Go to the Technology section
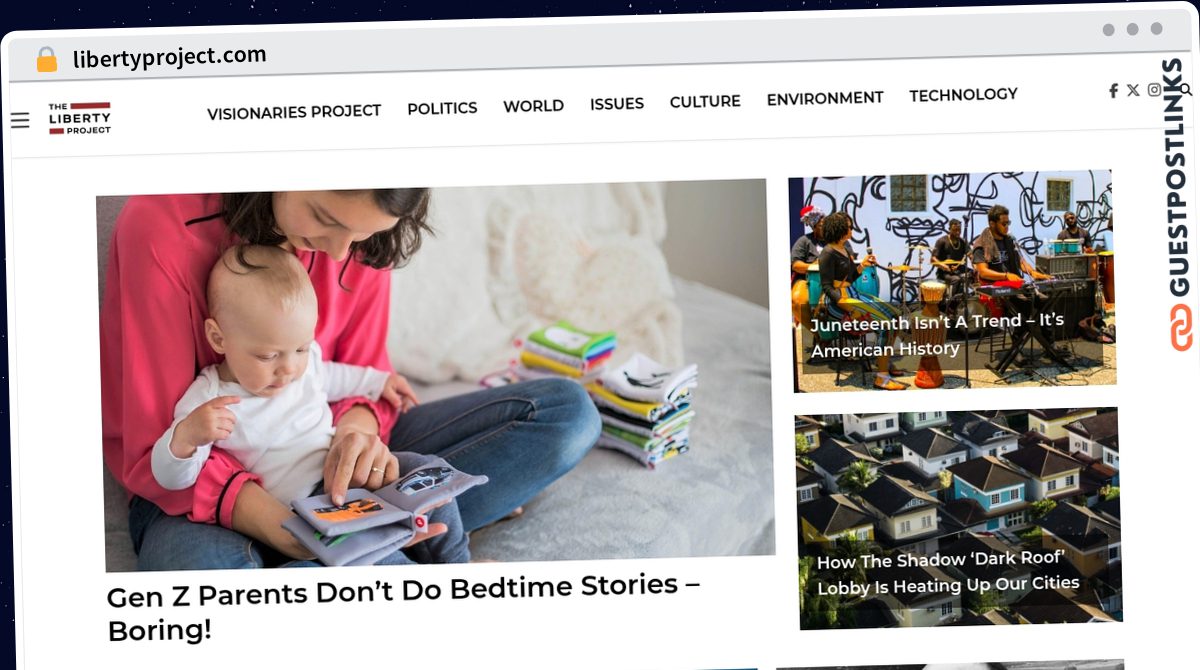The image size is (1200, 670). tap(963, 95)
